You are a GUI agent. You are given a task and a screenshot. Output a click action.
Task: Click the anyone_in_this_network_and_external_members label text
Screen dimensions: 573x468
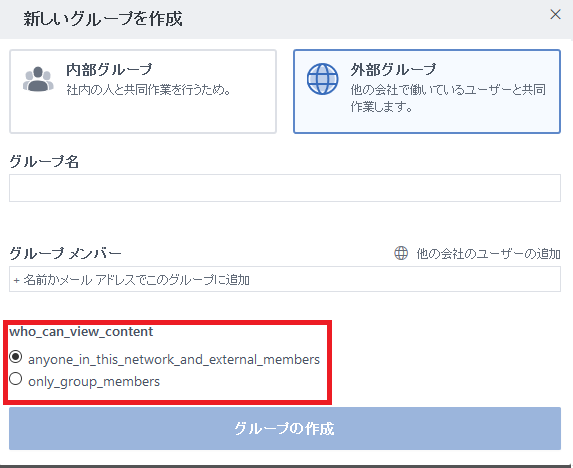174,360
